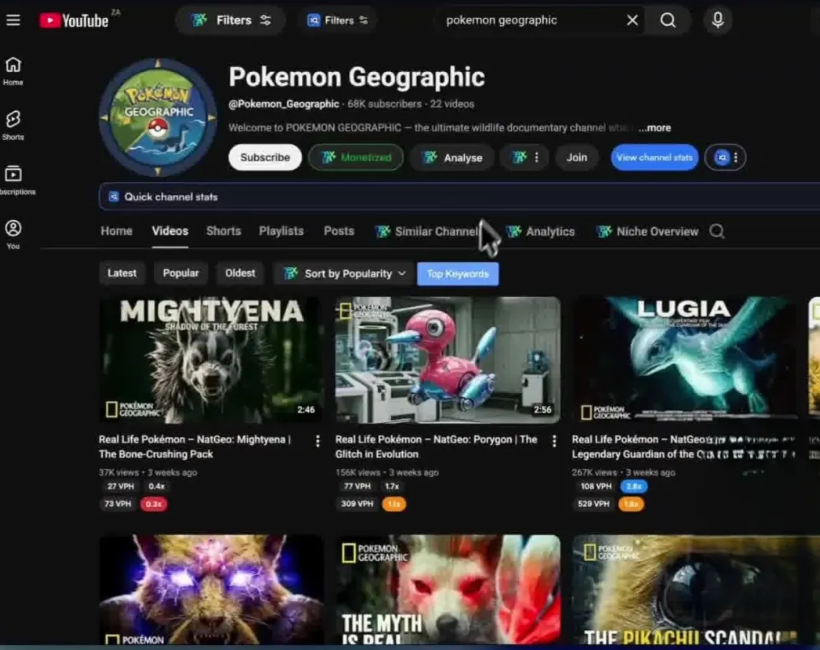Click the voice search microphone icon

coord(717,19)
